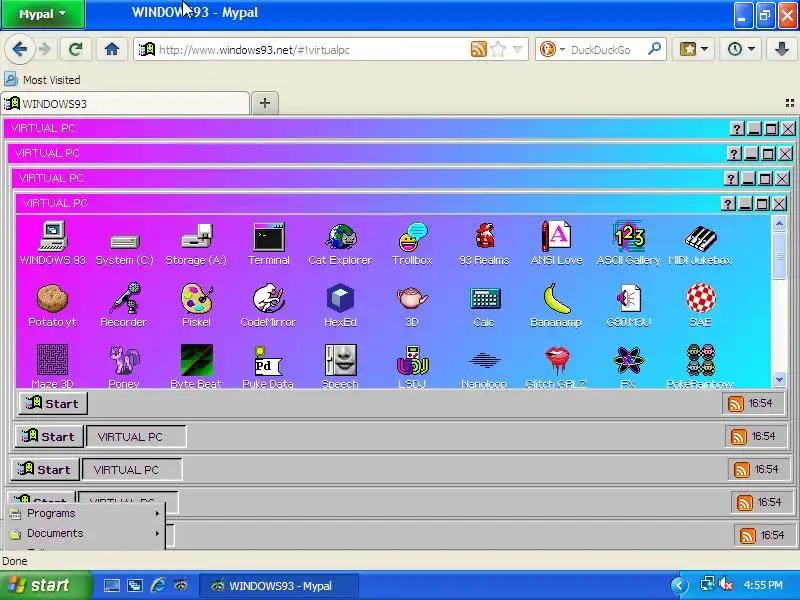Viewport: 800px width, 600px height.
Task: Open the HexEd cube icon
Action: pyautogui.click(x=340, y=306)
